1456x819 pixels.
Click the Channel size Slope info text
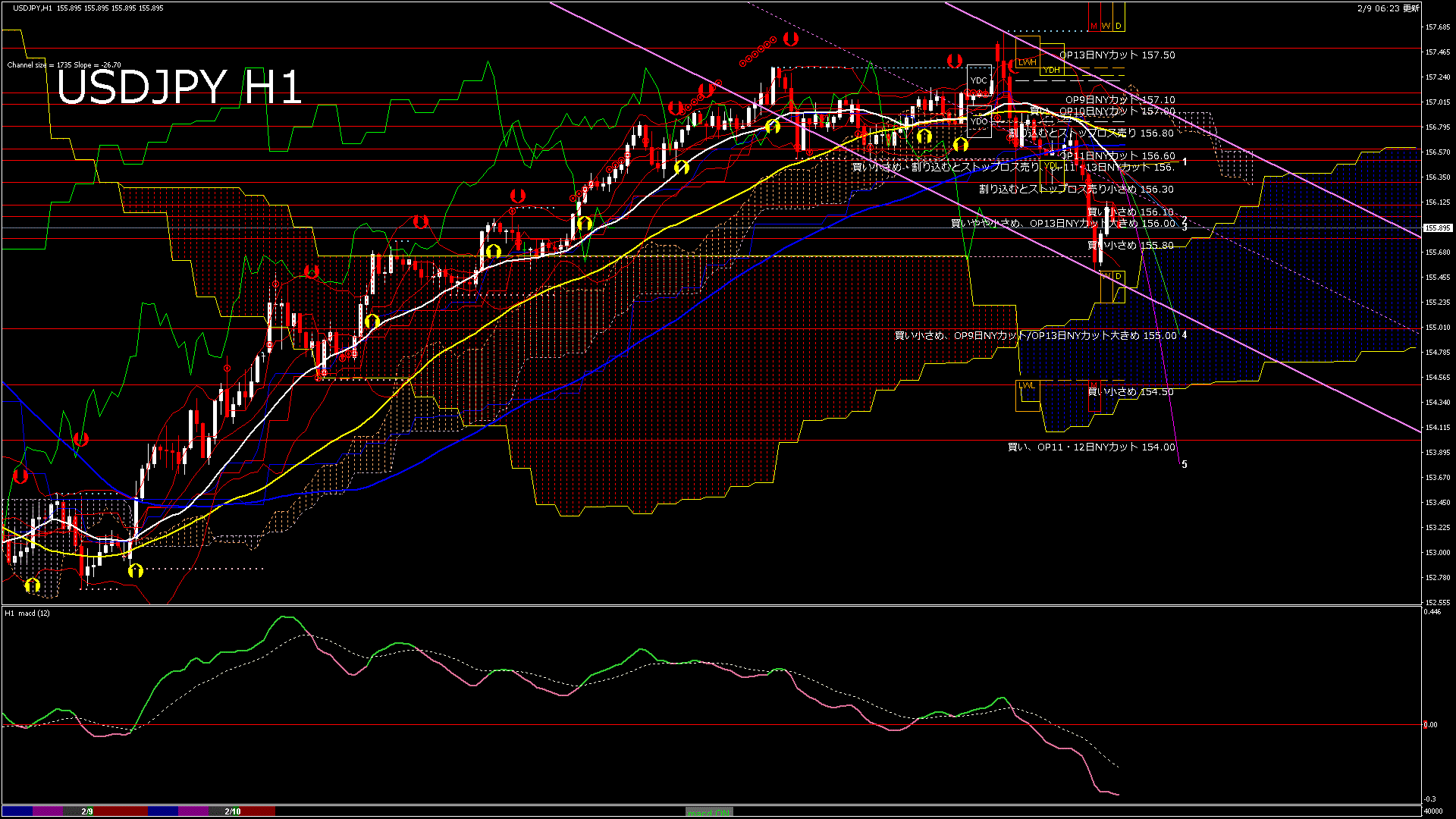[x=64, y=65]
